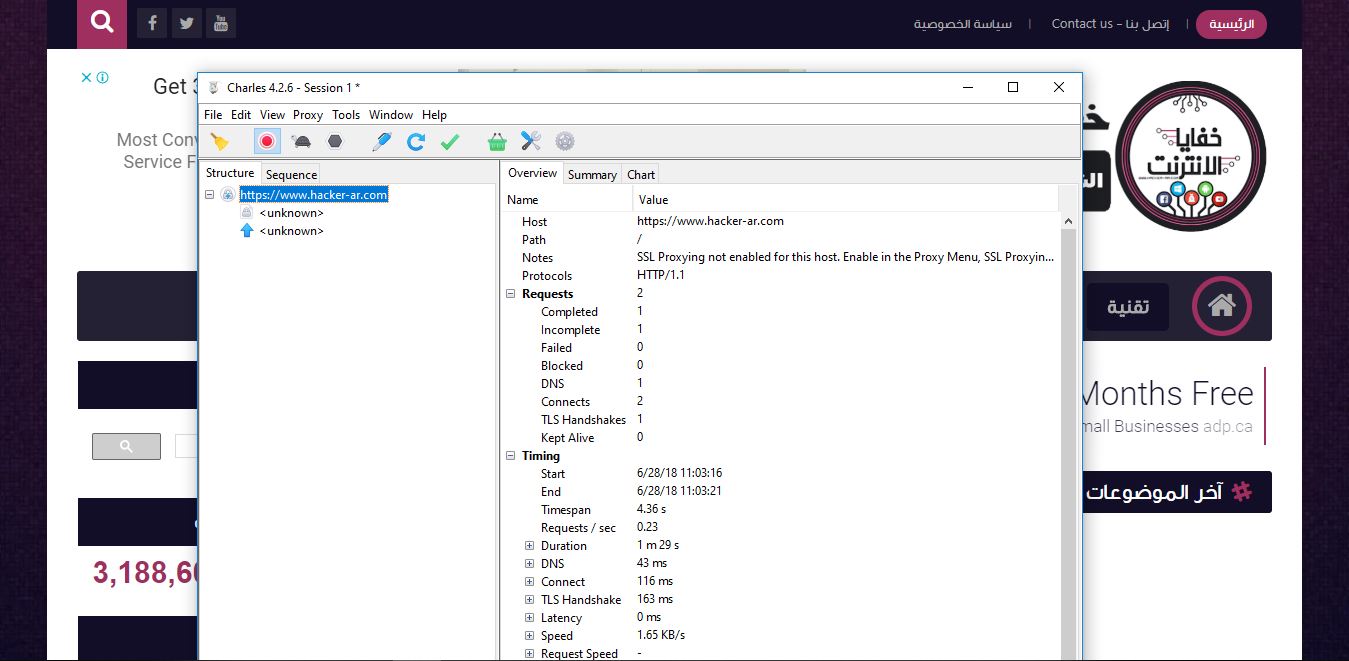Toggle the red Record button in Charles
The height and width of the screenshot is (661, 1349).
(x=267, y=142)
